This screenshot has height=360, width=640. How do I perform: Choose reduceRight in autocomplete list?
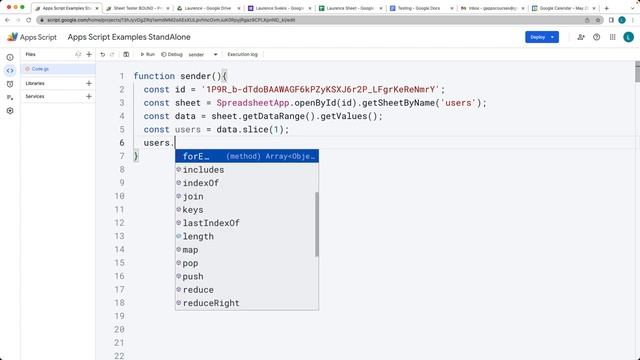[x=247, y=303]
